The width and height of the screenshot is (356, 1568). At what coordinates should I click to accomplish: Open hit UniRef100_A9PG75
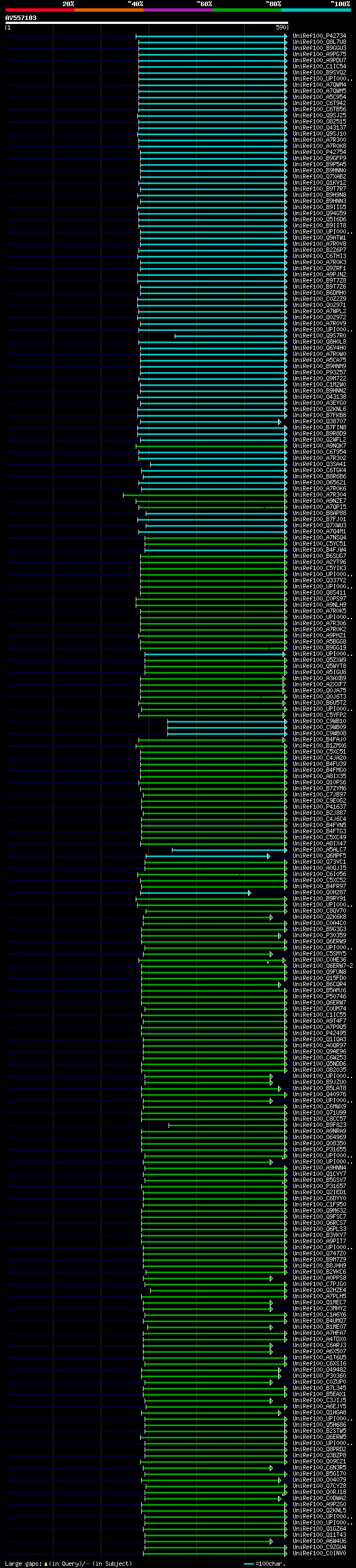[x=319, y=54]
